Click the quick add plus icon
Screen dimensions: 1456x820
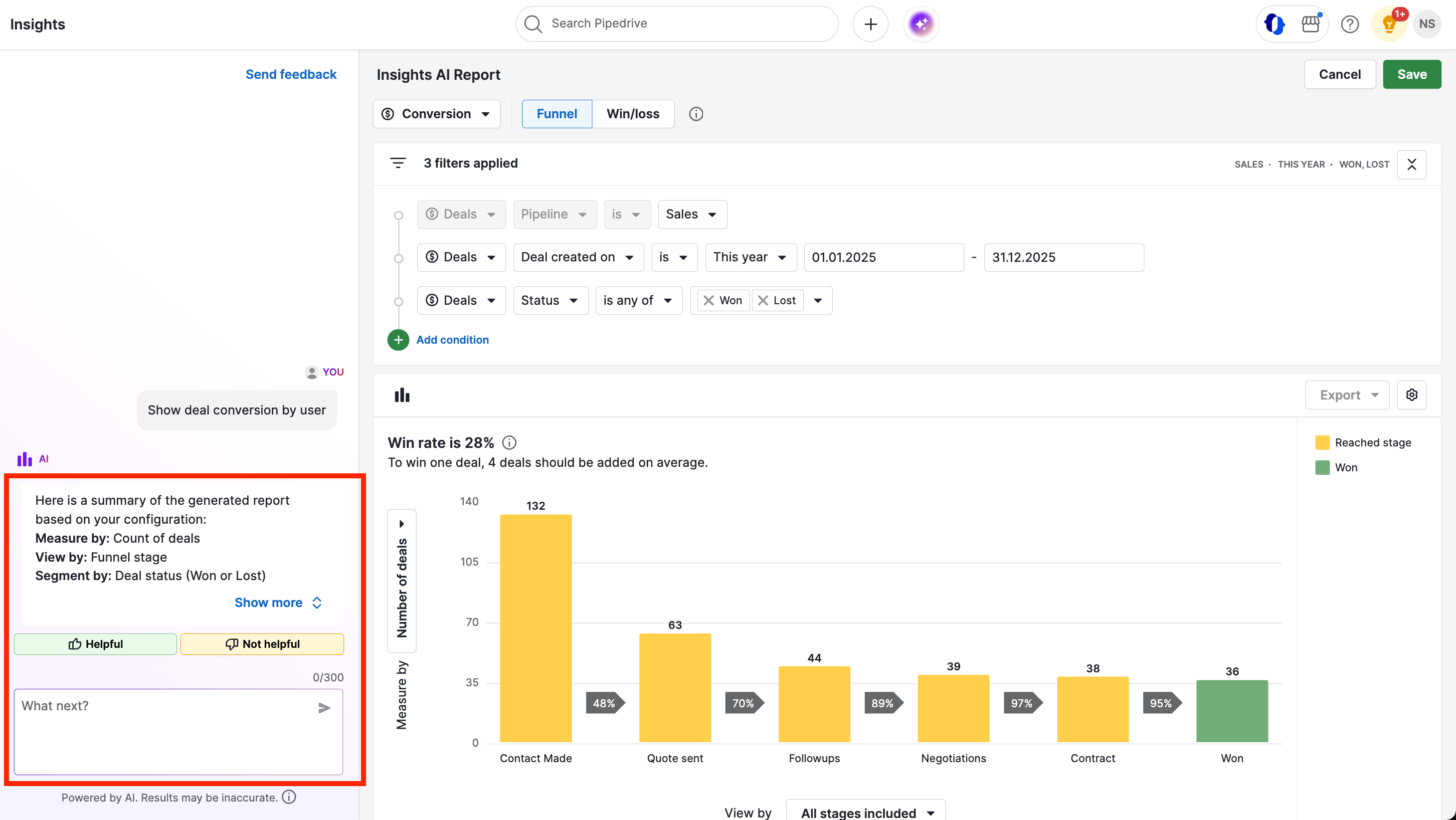click(x=871, y=24)
